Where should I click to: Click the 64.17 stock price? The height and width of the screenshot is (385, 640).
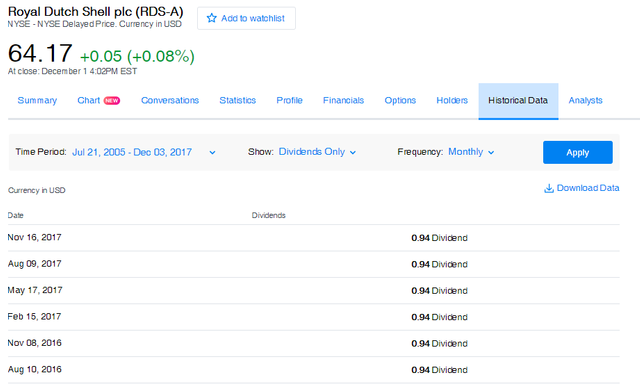[x=40, y=53]
